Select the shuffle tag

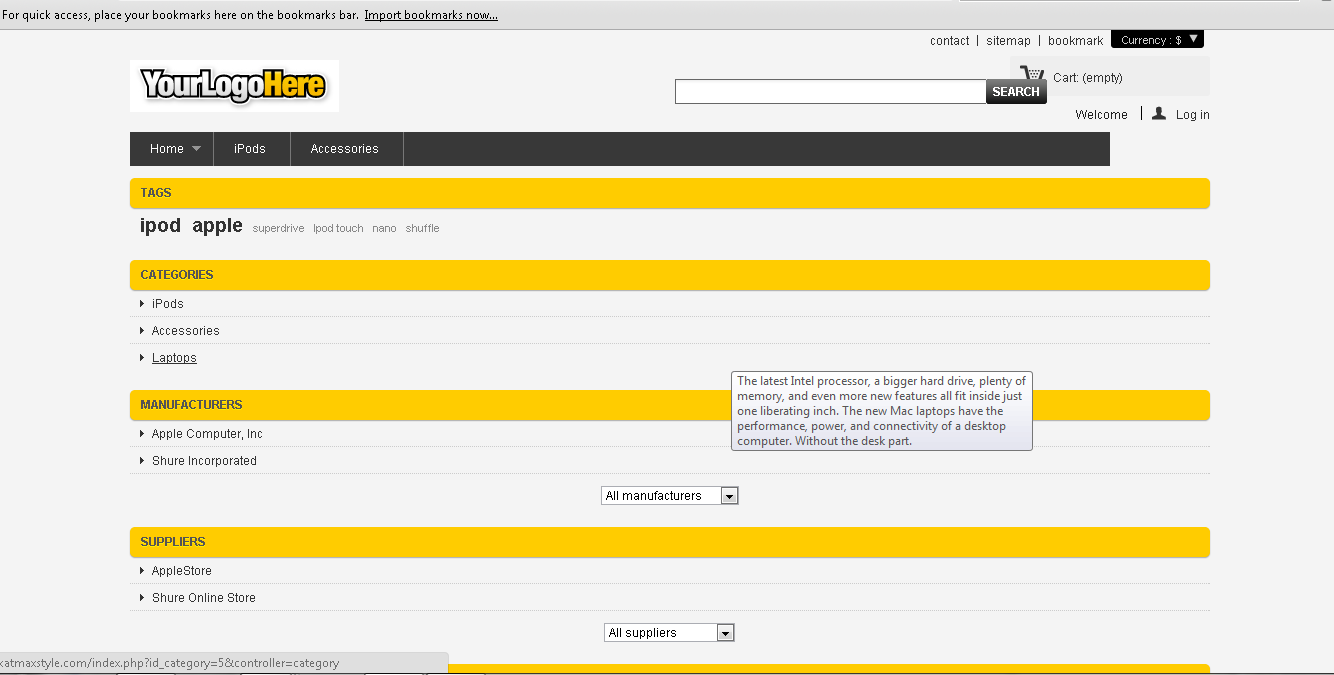coord(422,229)
